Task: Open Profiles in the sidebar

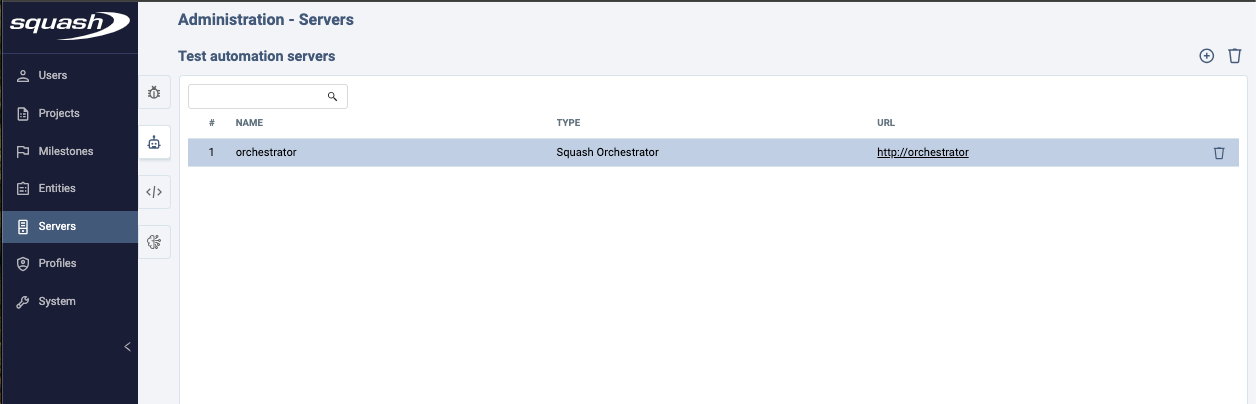Action: 69,263
